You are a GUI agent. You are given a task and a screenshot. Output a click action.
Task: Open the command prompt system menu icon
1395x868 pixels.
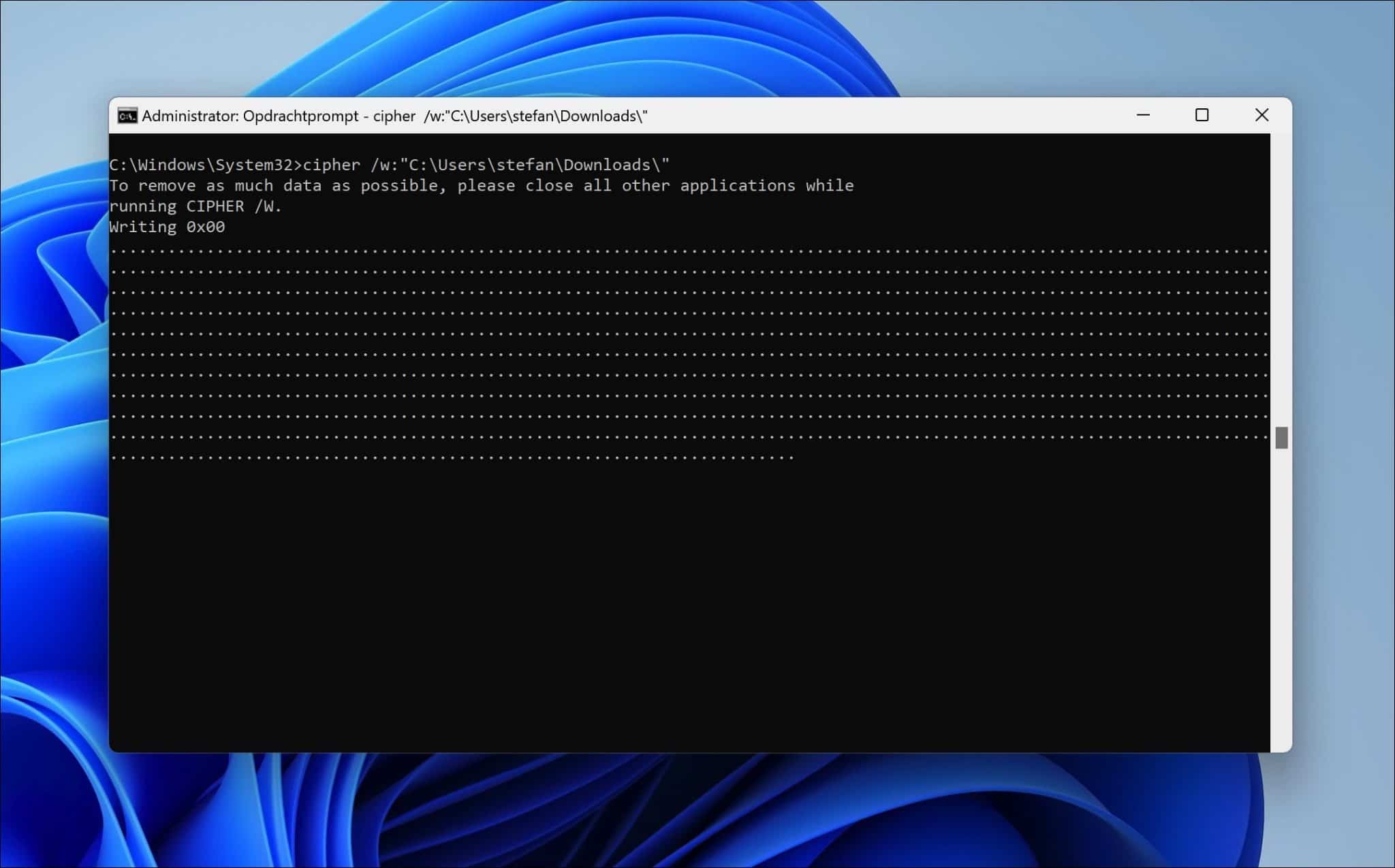tap(127, 116)
